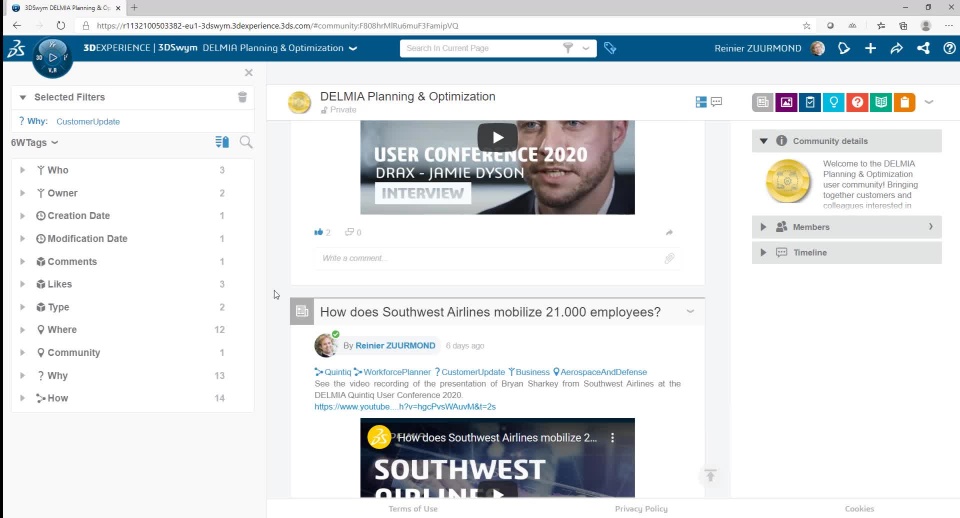Open the 3DEXPERIENCE compass
960x518 pixels.
click(x=53, y=58)
